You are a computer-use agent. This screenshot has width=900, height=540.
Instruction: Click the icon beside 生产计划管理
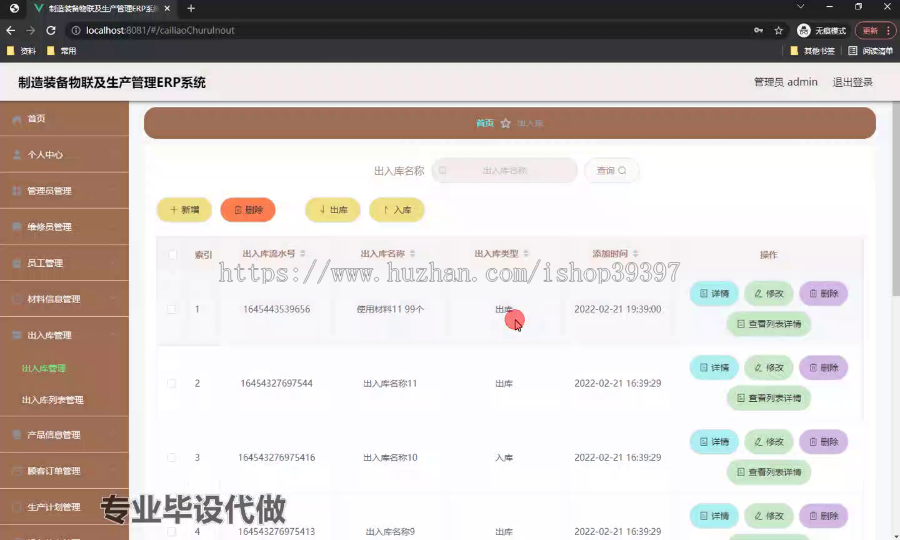pos(17,507)
